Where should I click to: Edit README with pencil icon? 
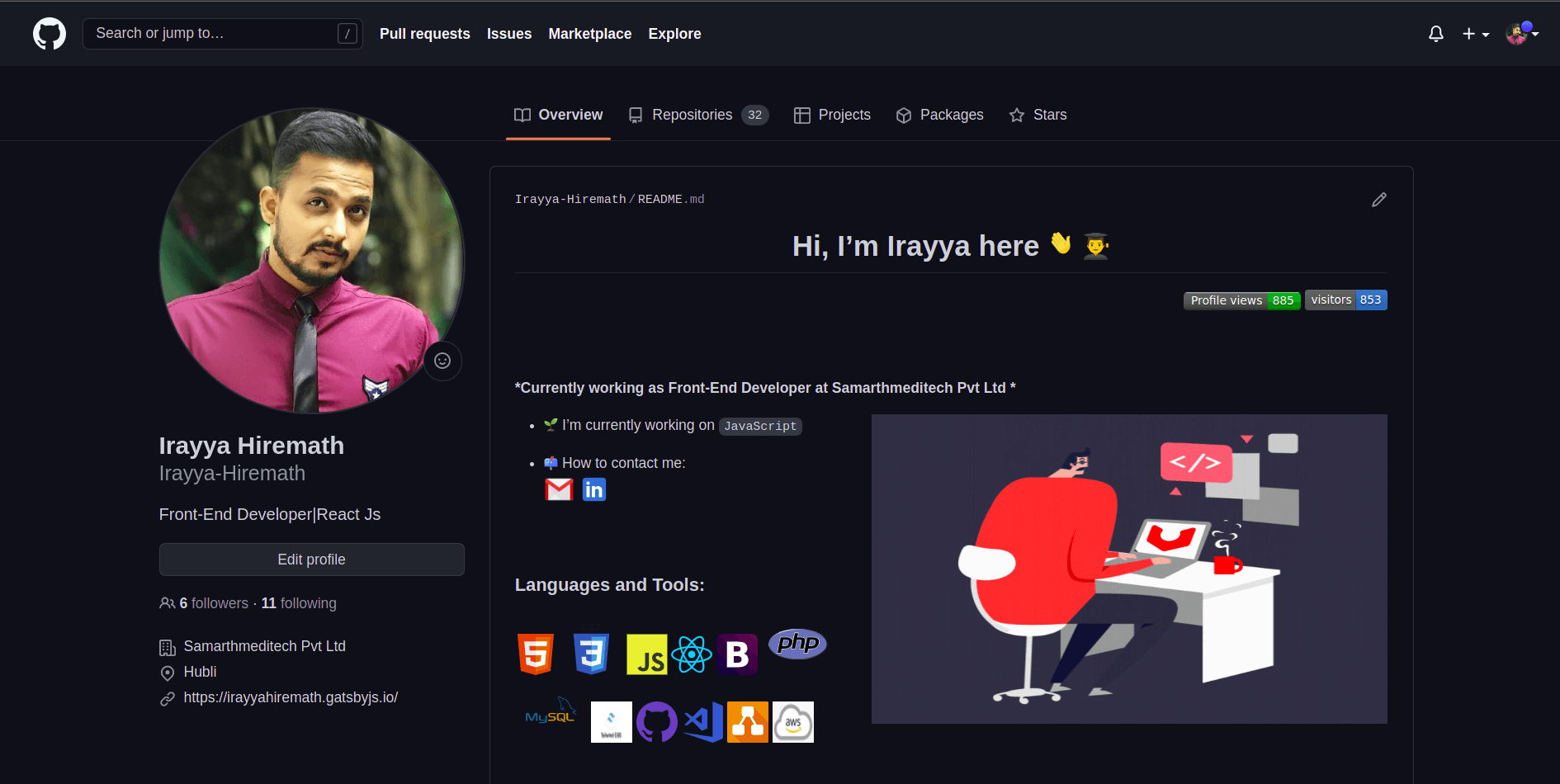coord(1379,200)
